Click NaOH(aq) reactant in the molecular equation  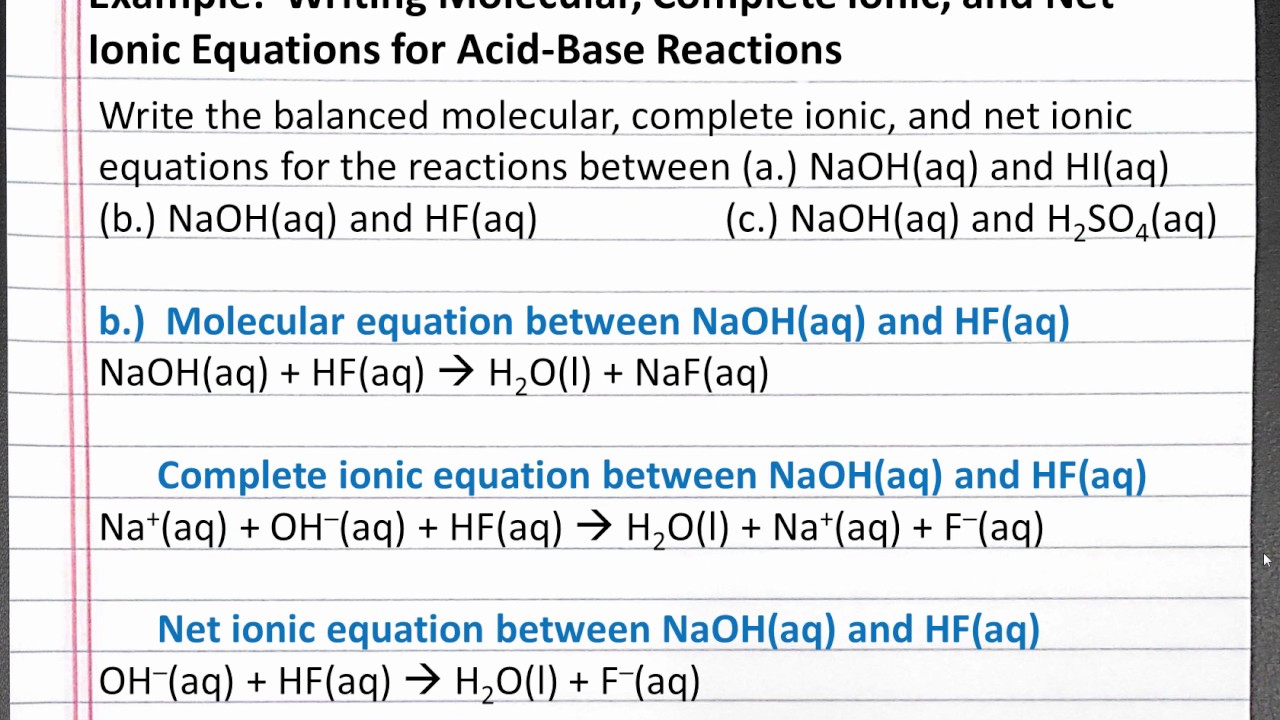[184, 373]
